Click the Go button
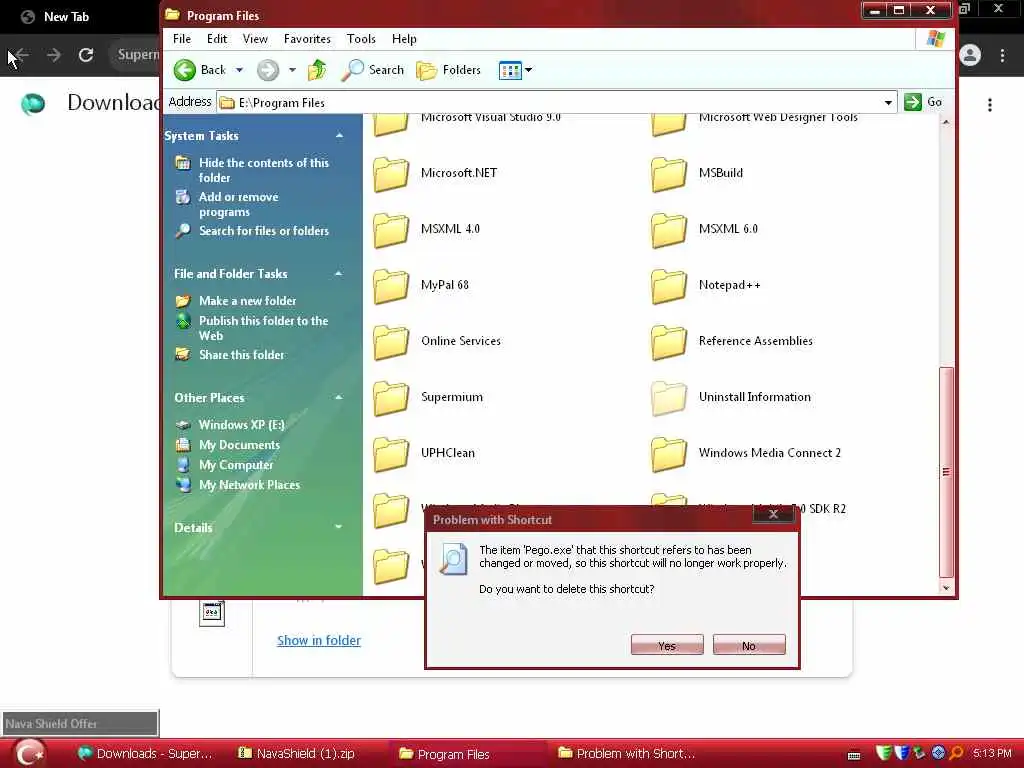The height and width of the screenshot is (768, 1024). [x=923, y=102]
